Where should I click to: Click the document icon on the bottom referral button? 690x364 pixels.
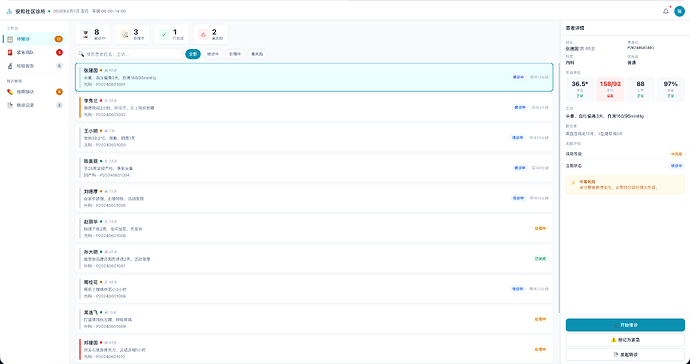(616, 354)
